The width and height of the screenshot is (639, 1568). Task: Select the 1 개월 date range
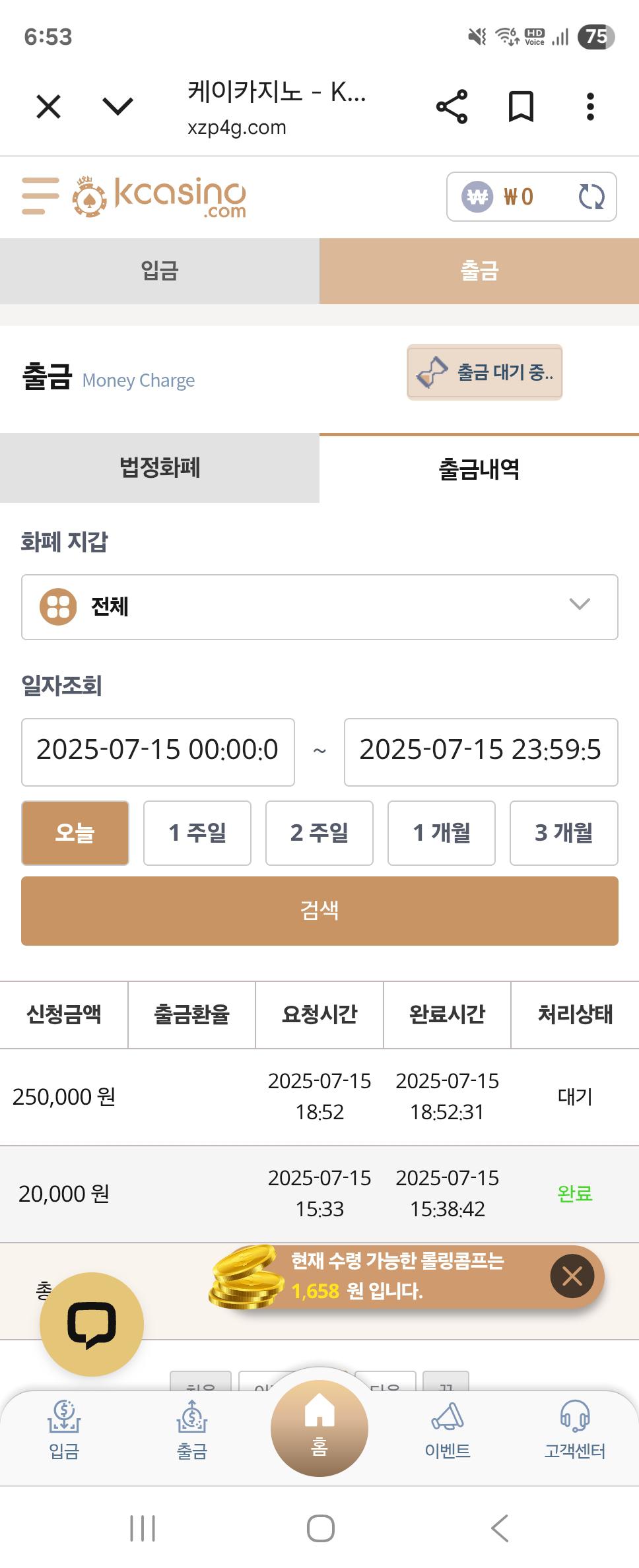coord(442,833)
